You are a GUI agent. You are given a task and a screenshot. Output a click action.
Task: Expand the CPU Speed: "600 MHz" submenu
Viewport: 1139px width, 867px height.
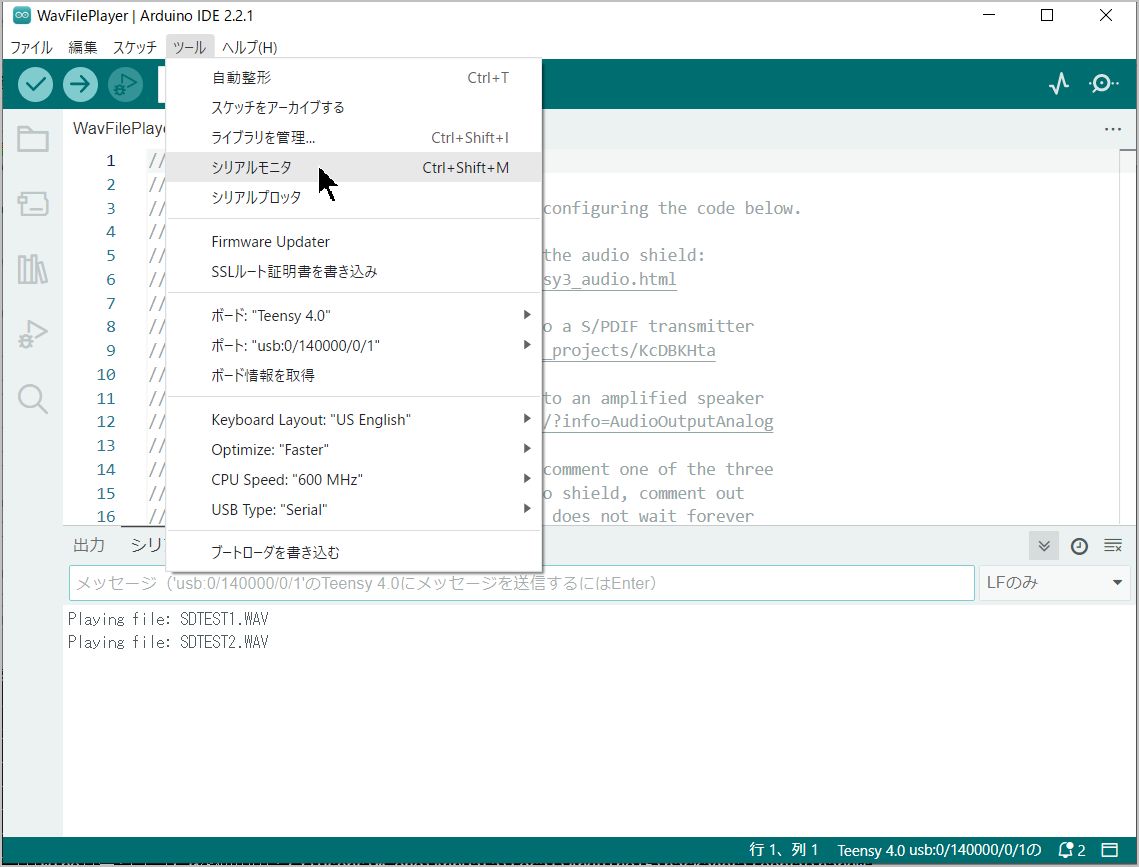[x=354, y=479]
